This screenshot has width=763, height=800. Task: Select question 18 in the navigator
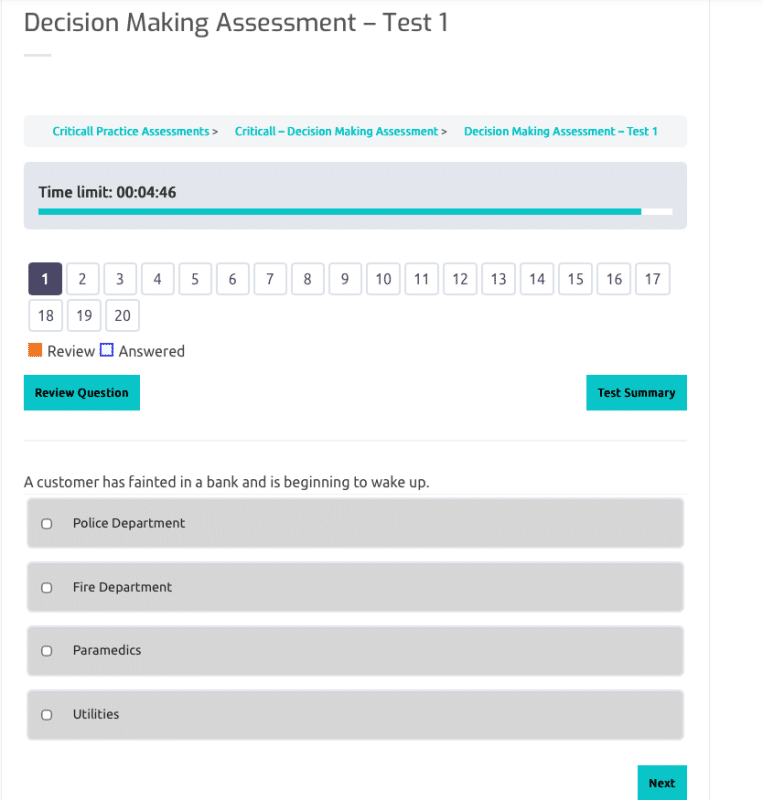tap(45, 316)
